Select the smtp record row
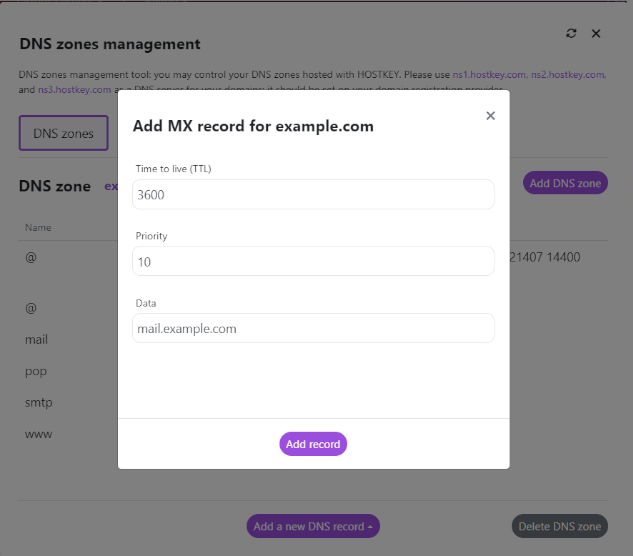This screenshot has width=633, height=556. pos(38,403)
